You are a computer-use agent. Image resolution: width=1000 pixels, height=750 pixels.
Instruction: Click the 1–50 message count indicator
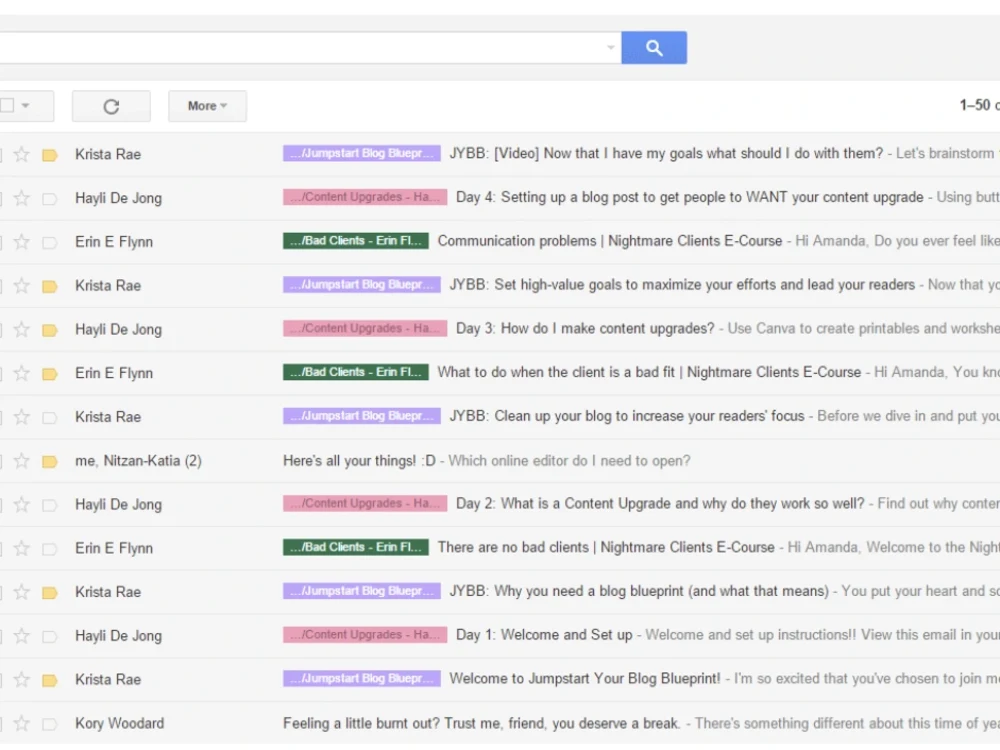pos(979,105)
